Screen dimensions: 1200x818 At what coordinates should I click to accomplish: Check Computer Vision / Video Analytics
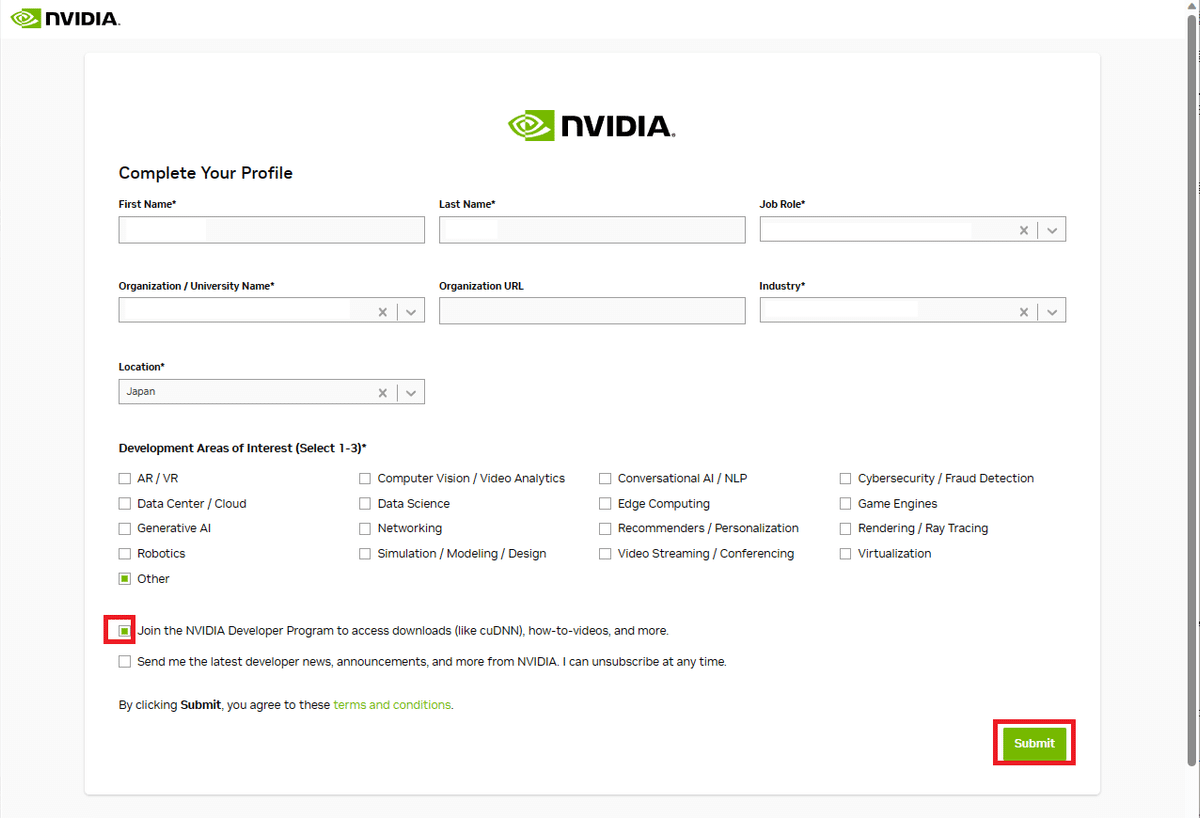point(365,479)
